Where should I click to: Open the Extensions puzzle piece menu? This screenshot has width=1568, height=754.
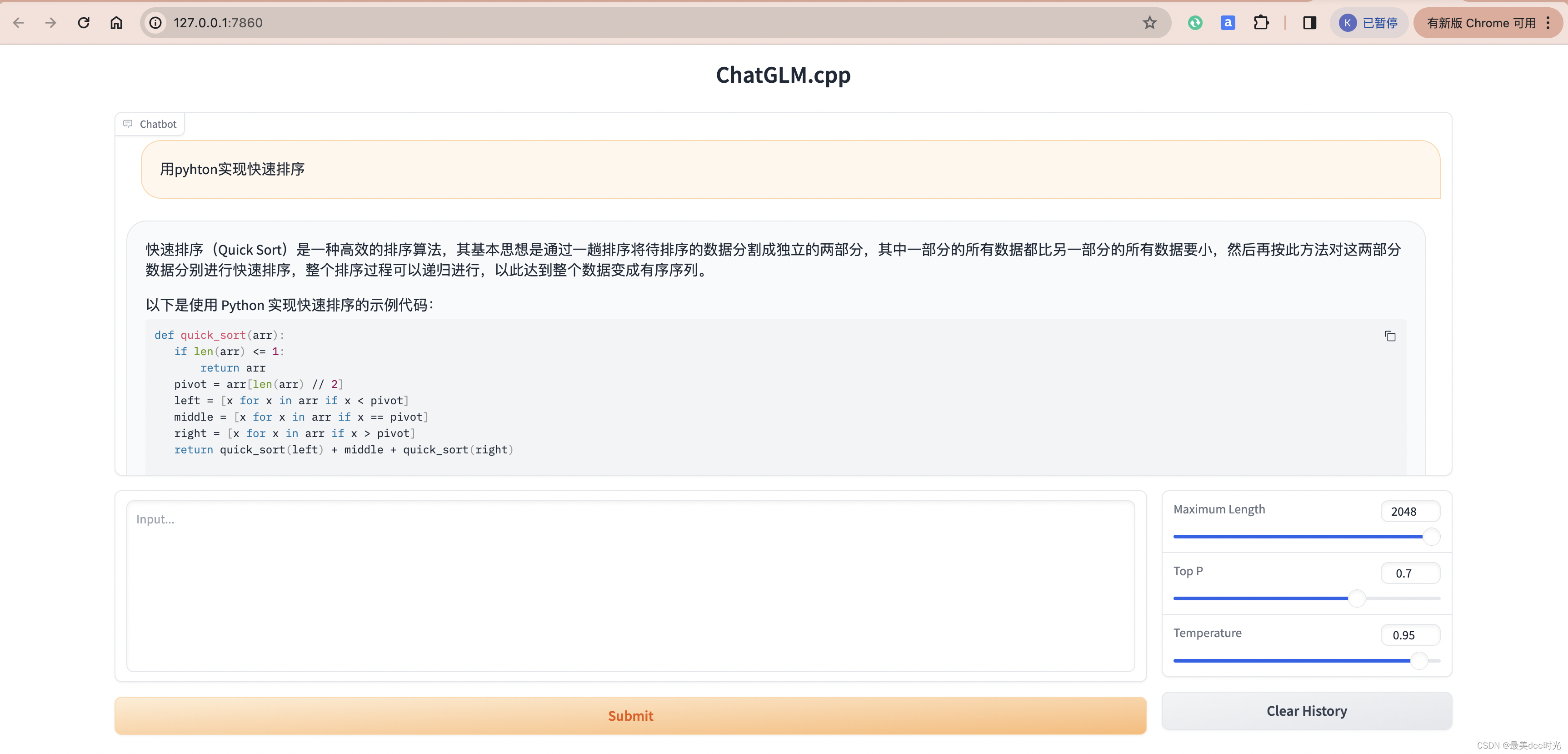pyautogui.click(x=1261, y=23)
